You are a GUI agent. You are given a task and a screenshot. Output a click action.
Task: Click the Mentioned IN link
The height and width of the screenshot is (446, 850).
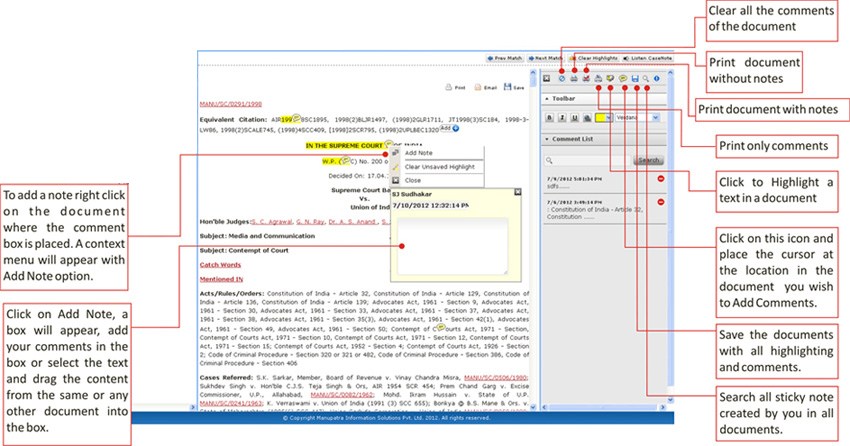point(221,279)
